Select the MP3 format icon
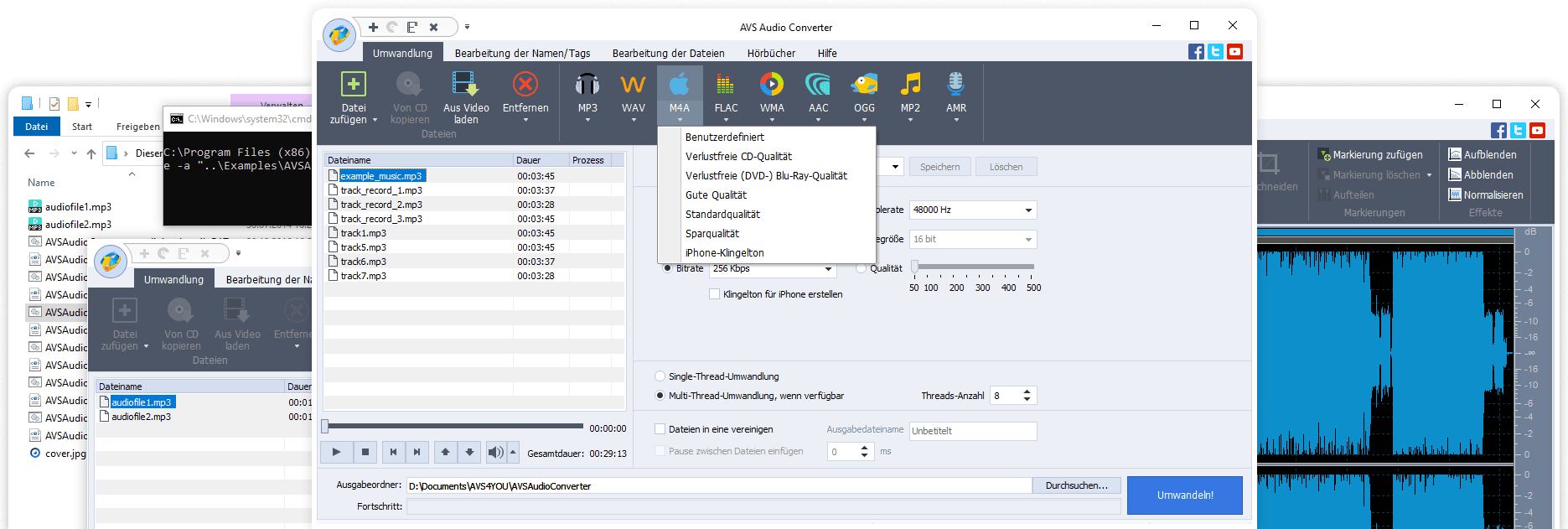 [587, 86]
